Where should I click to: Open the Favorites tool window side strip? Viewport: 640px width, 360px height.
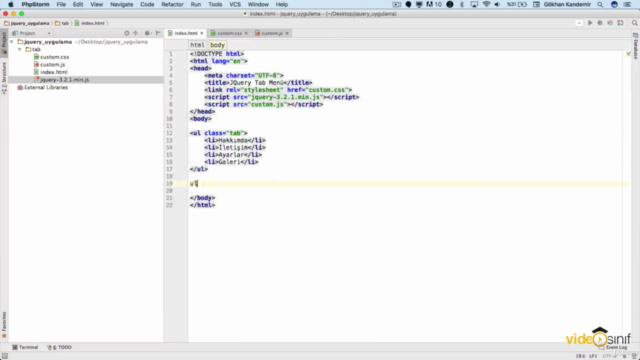(4, 325)
